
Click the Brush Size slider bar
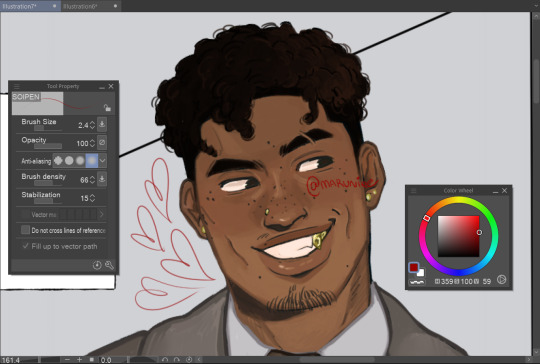(x=48, y=128)
